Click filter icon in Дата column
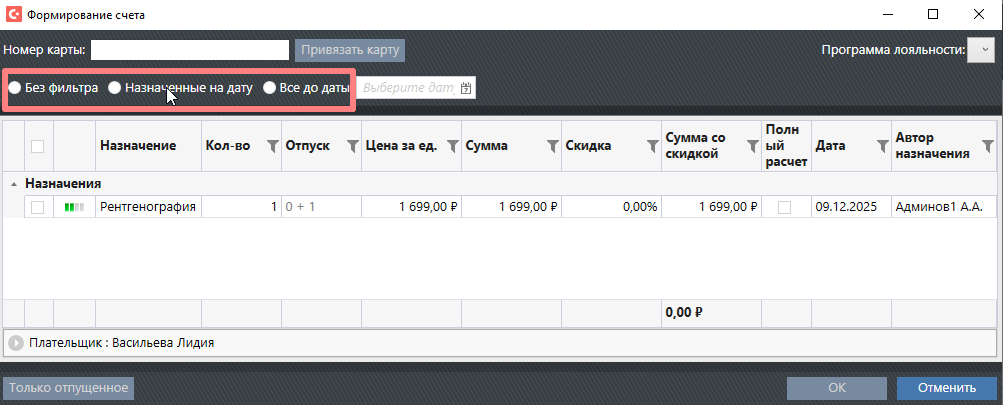This screenshot has height=405, width=1003. [x=882, y=146]
